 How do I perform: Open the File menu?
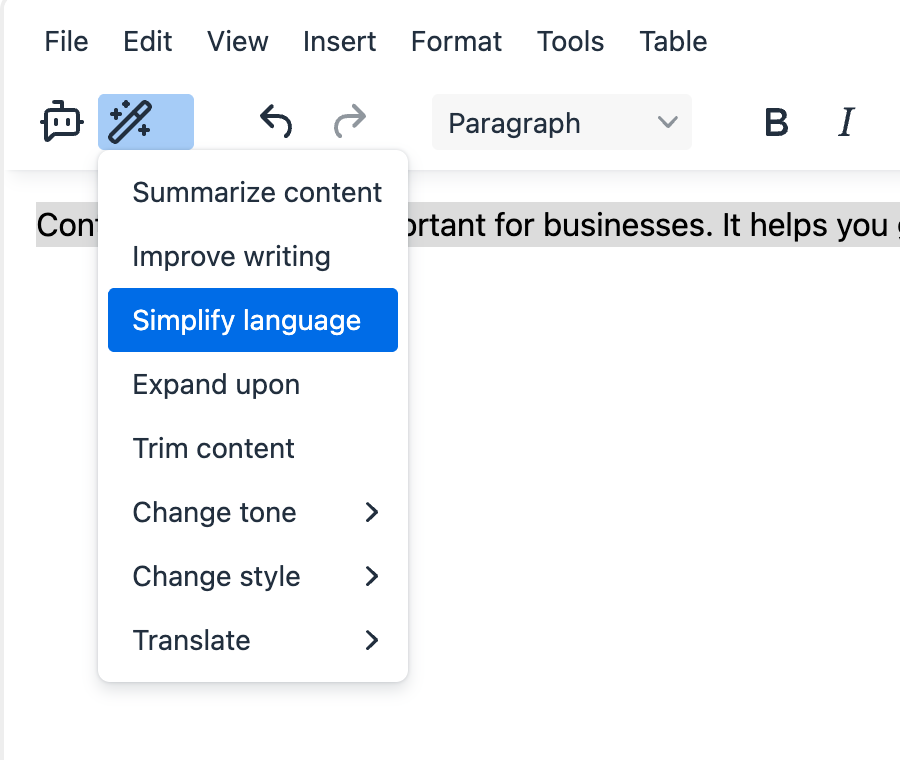click(66, 41)
